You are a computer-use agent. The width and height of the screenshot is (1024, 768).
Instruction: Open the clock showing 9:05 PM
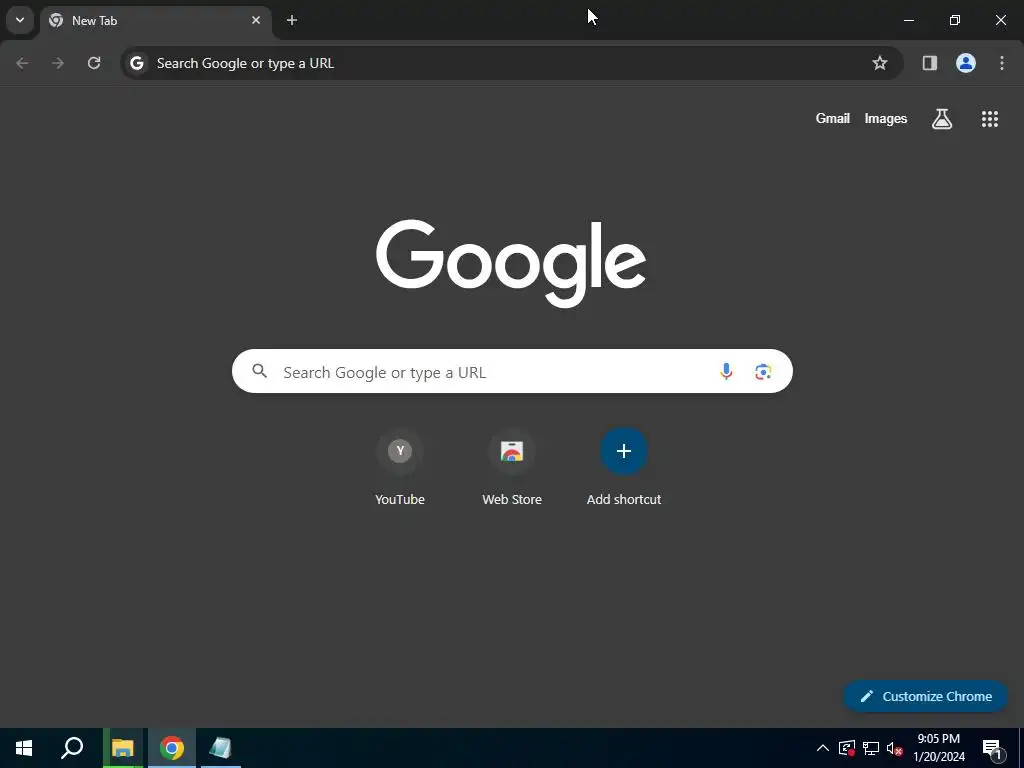coord(938,748)
